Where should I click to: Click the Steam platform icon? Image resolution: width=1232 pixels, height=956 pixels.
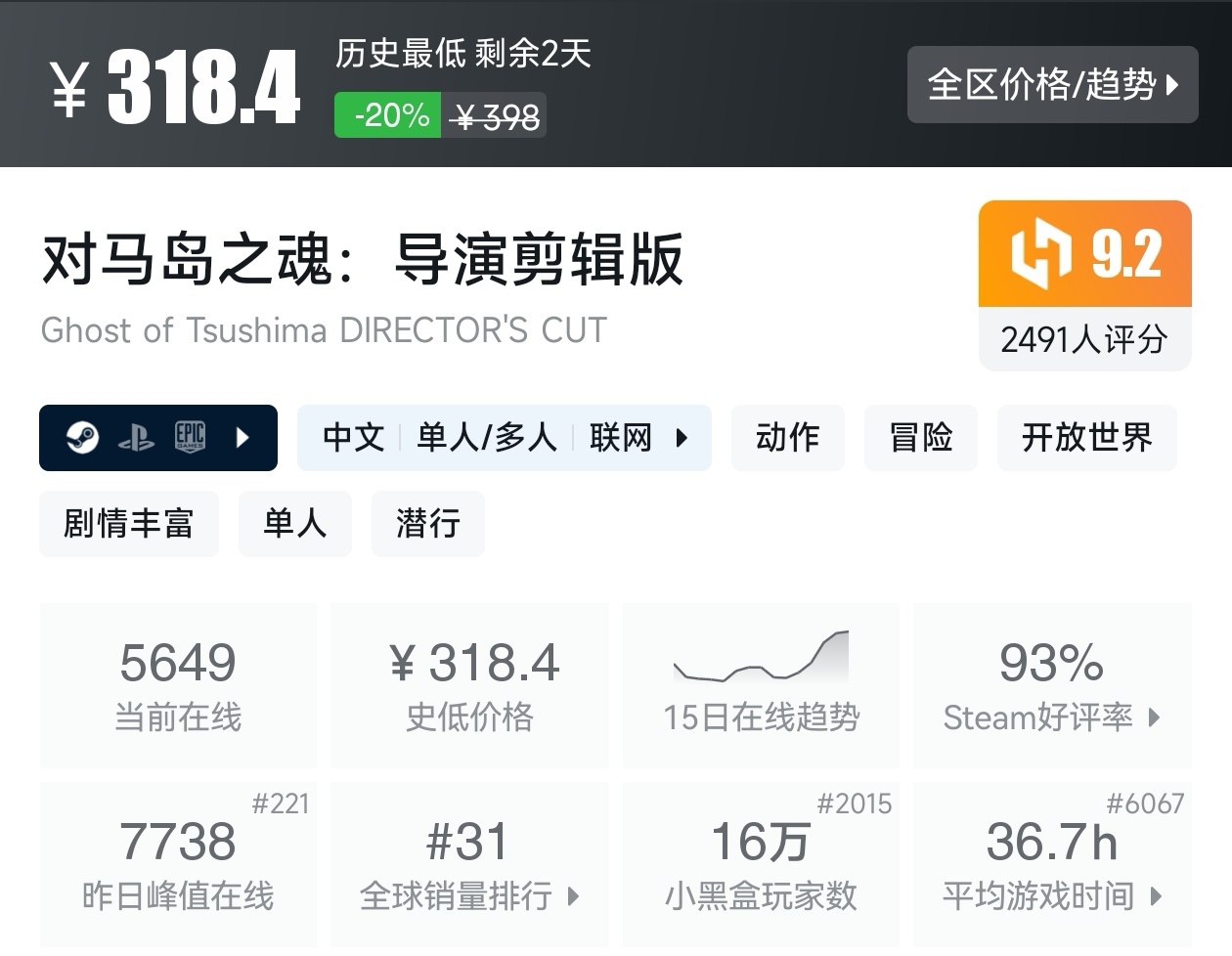(82, 437)
